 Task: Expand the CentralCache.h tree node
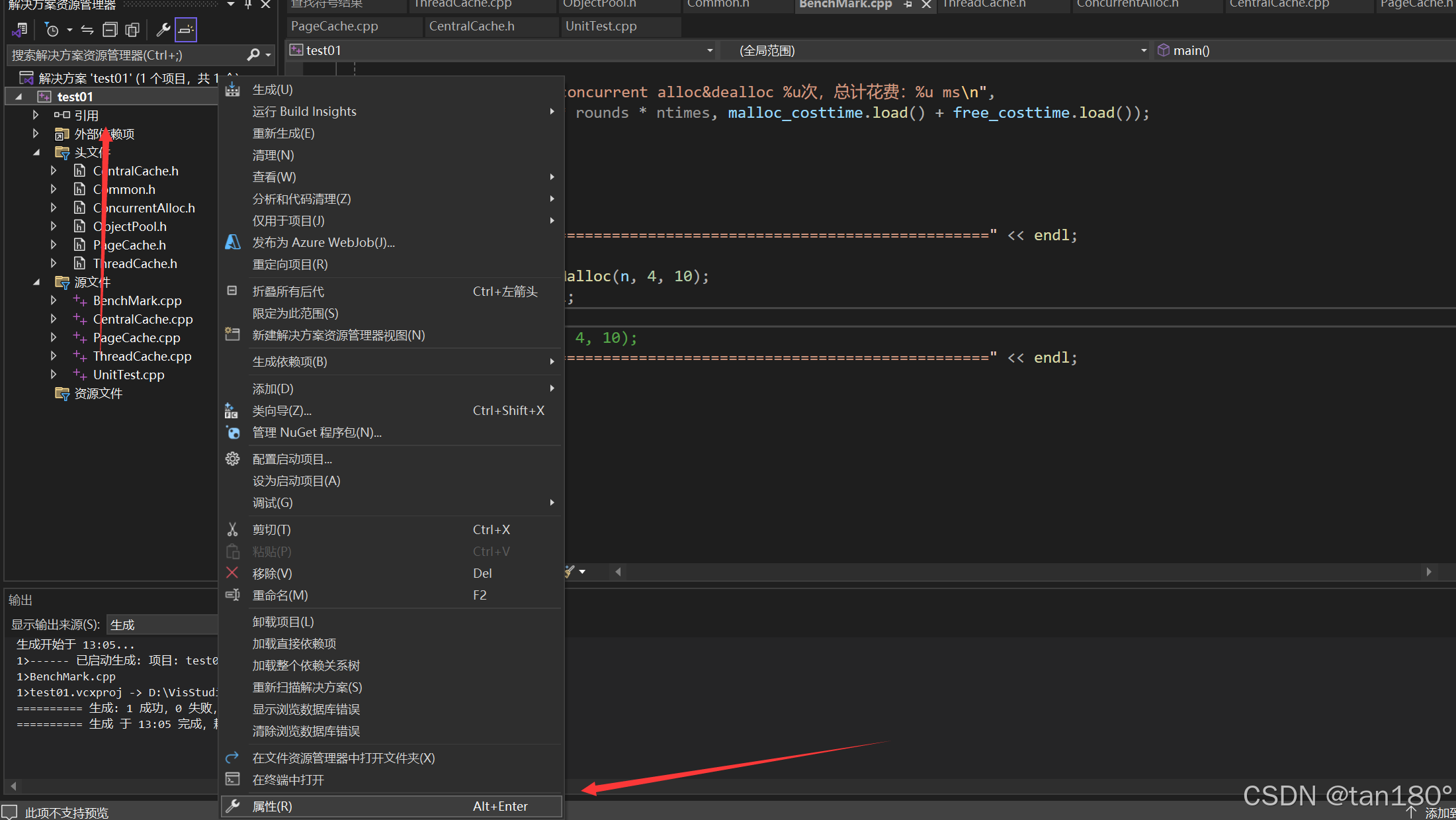click(54, 171)
